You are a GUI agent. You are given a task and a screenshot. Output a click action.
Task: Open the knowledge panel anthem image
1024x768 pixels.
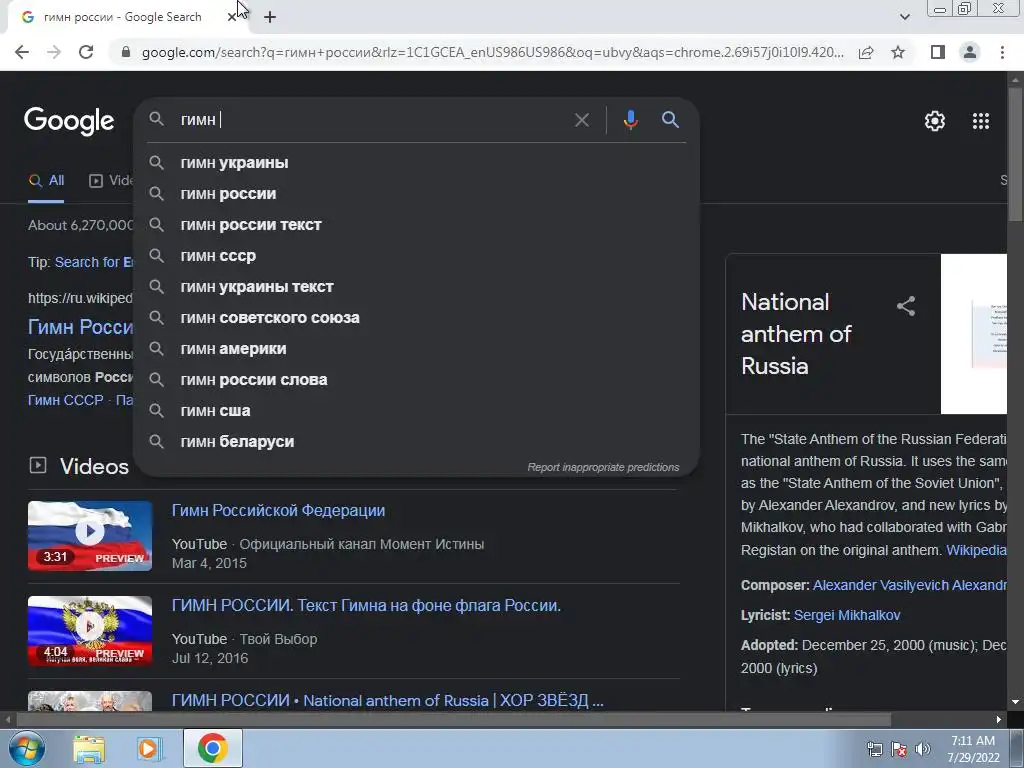click(x=974, y=334)
